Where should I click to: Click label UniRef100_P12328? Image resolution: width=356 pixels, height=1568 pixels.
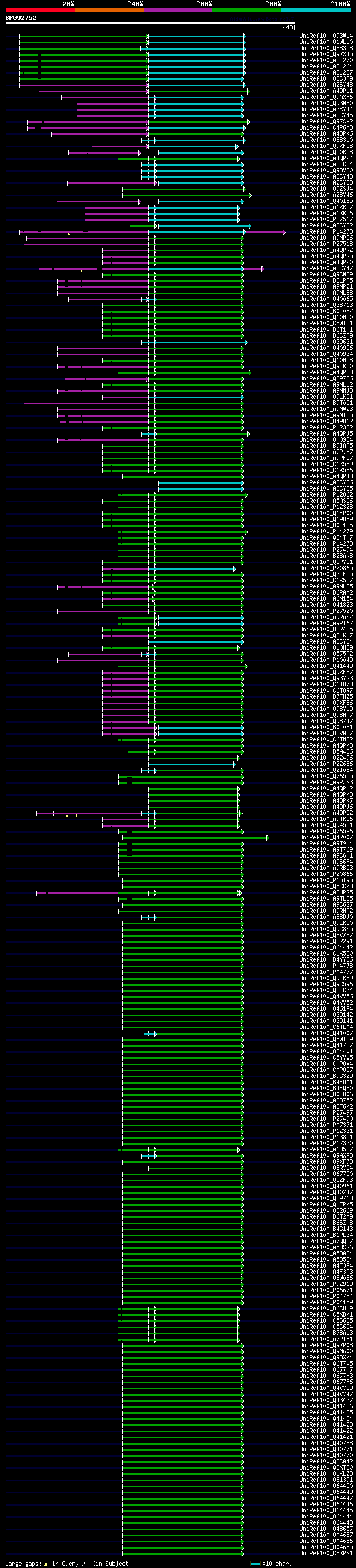coord(326,507)
